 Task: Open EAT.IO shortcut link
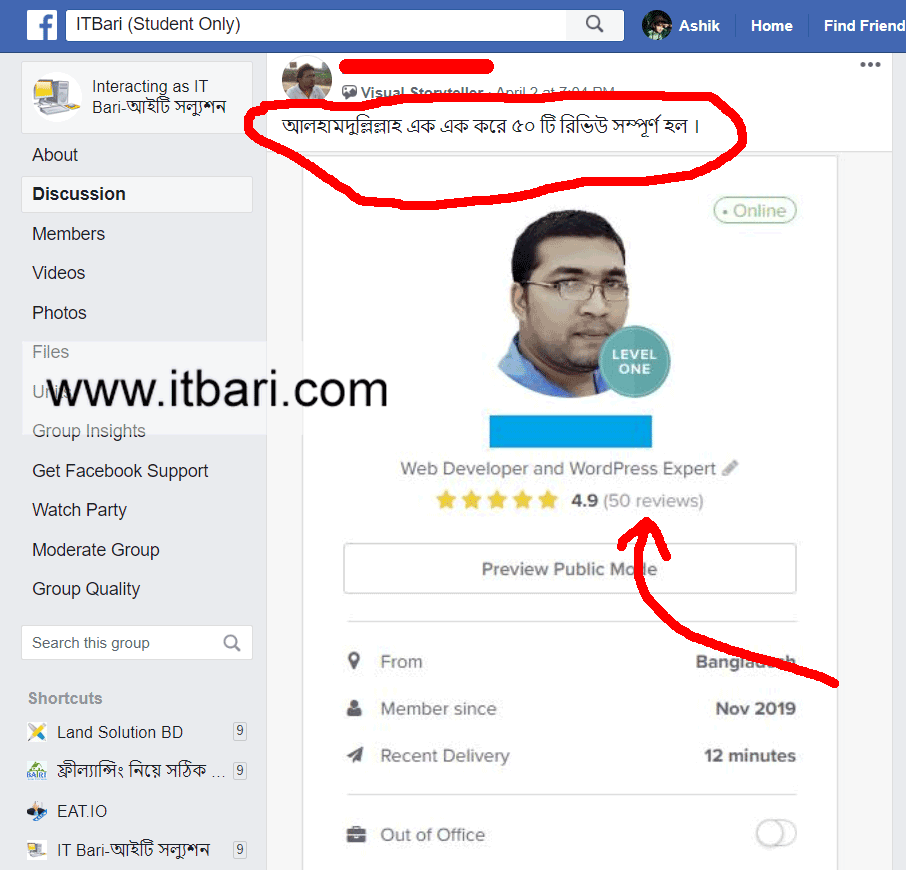click(x=82, y=811)
